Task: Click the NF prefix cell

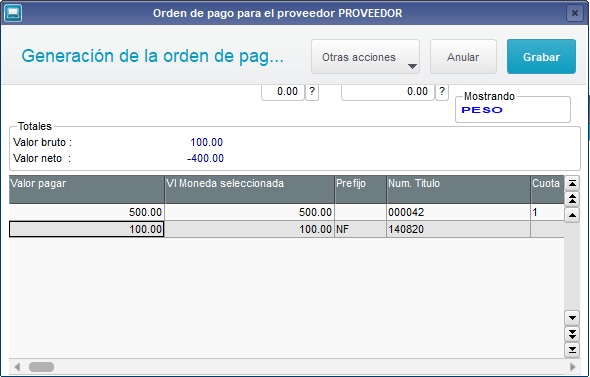Action: 360,229
